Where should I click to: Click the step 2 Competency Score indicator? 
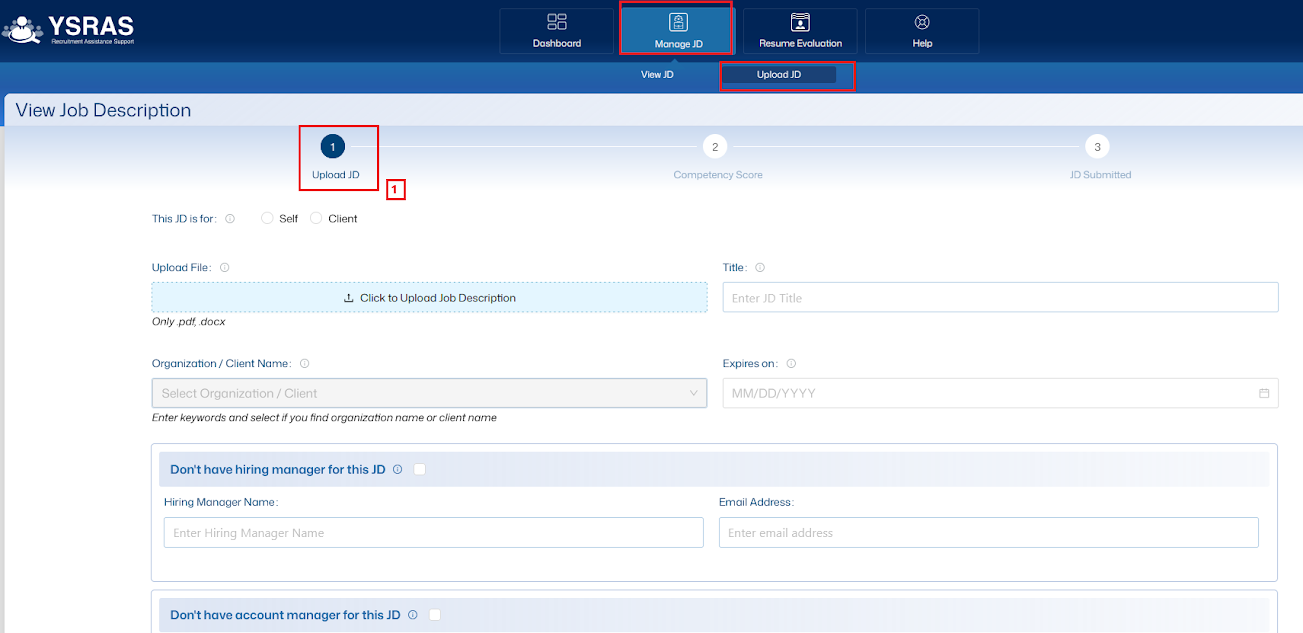714,145
